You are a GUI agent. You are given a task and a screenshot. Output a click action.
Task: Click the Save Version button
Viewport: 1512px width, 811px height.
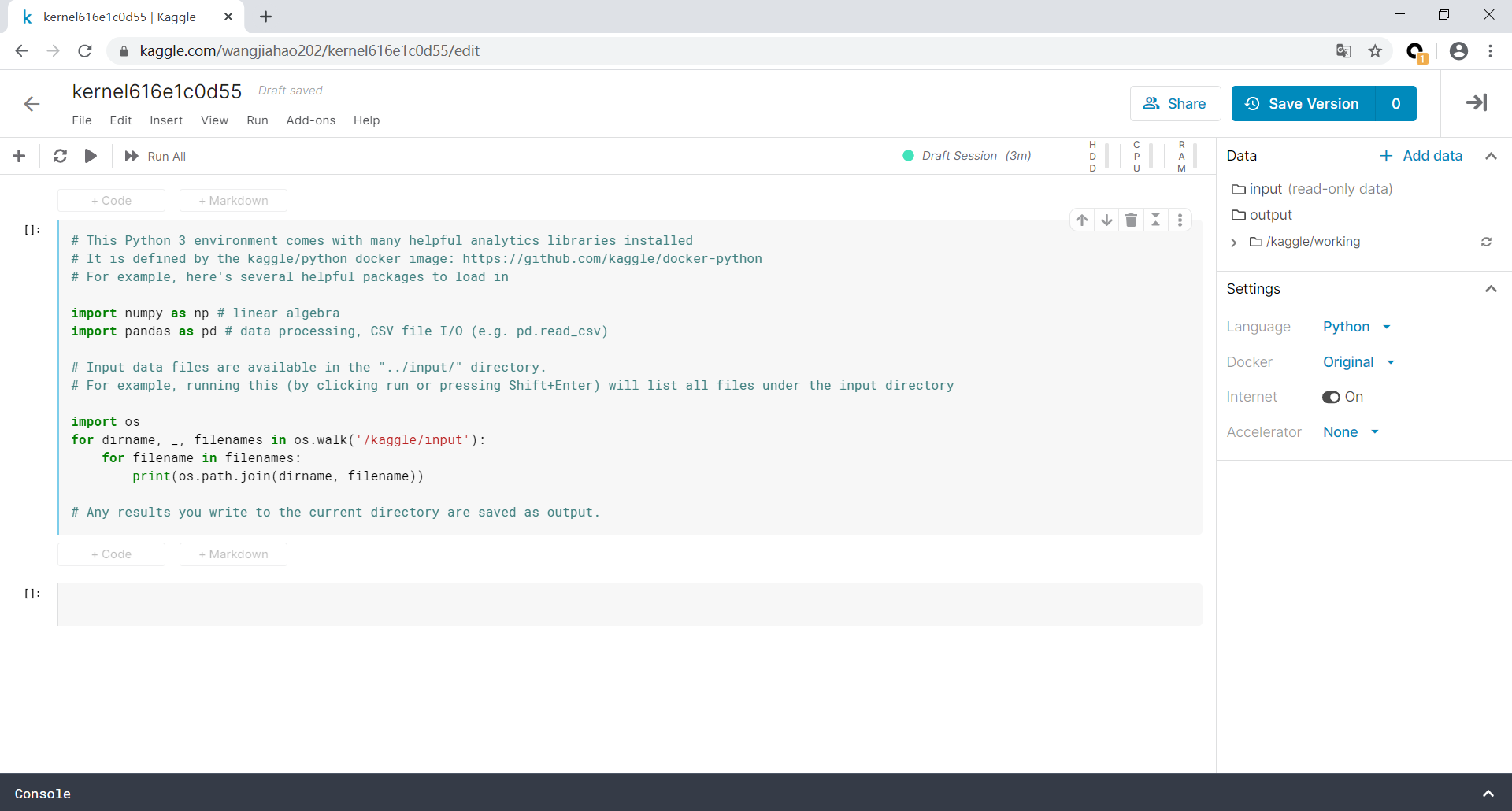click(x=1303, y=103)
